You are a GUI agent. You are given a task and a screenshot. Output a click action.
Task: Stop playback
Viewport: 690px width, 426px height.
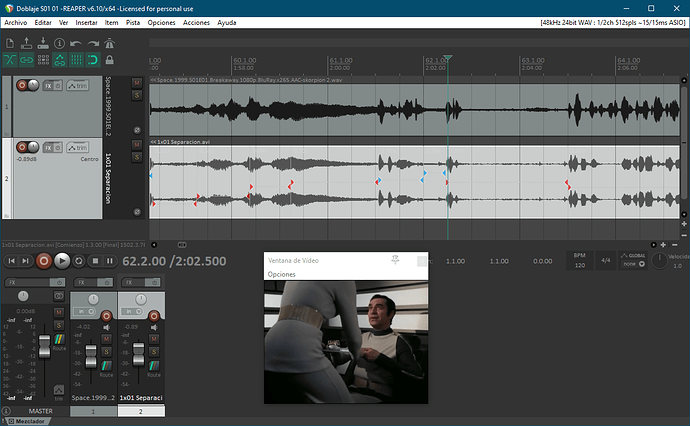[95, 261]
